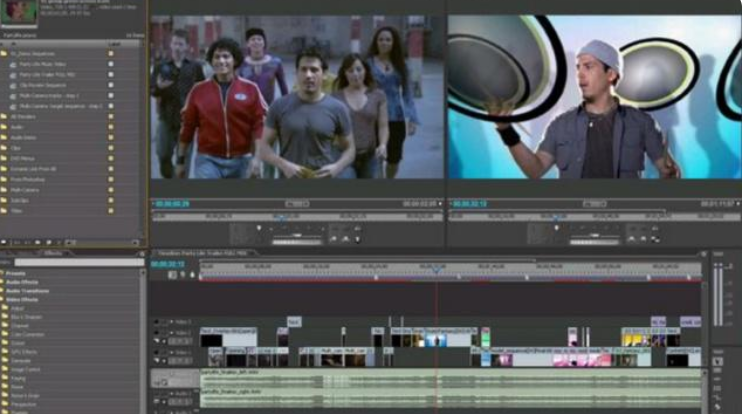Expand the Presets folder in Effects panel
This screenshot has width=743, height=414.
18,273
